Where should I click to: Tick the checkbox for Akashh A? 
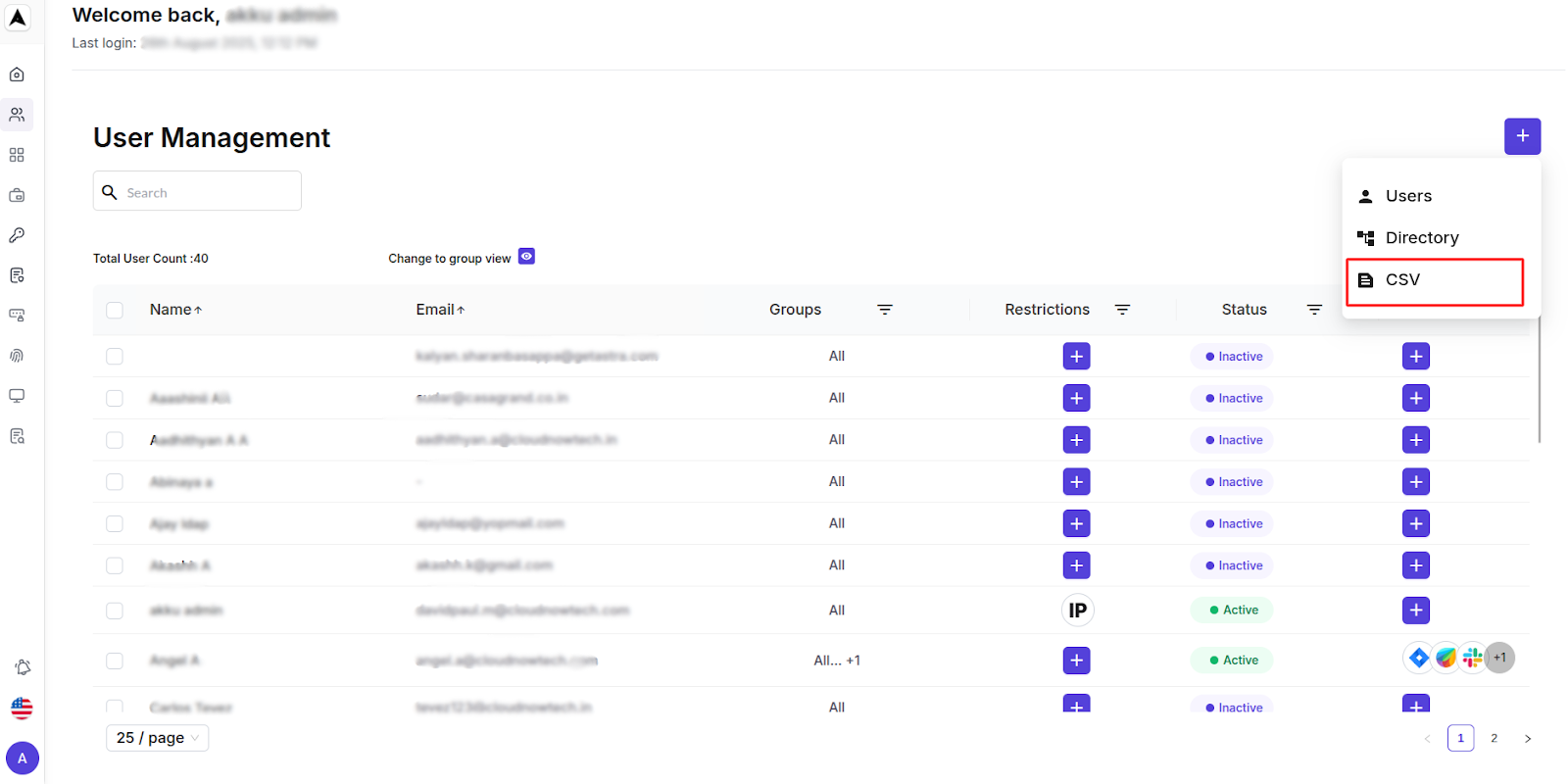(x=115, y=565)
